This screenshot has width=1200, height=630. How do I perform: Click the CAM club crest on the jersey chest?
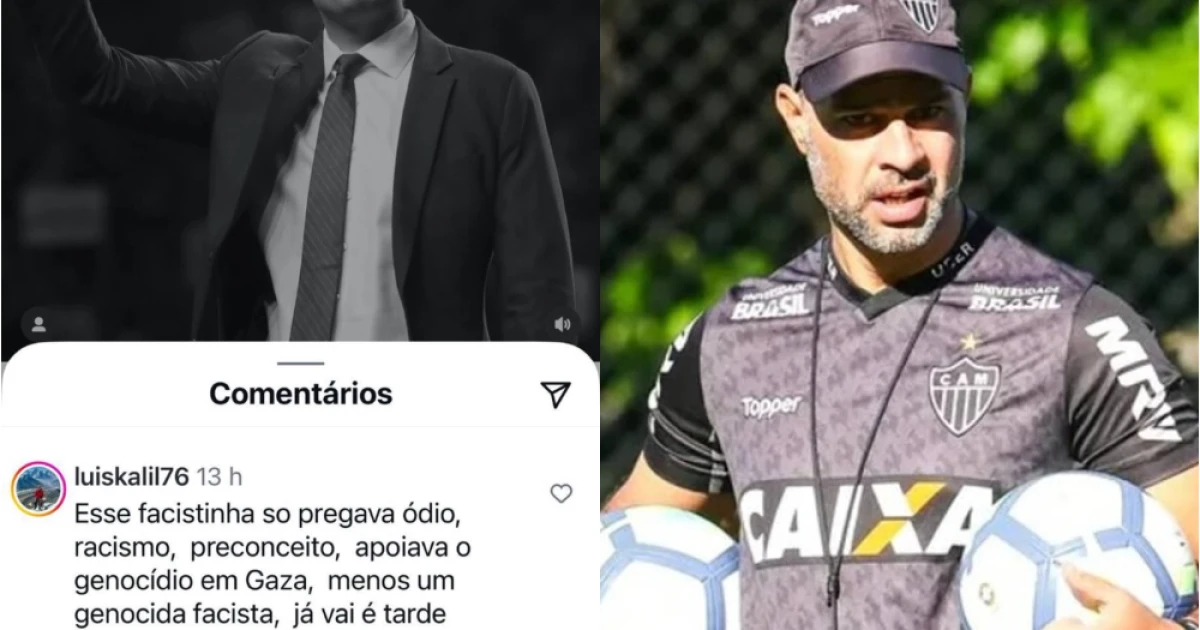coord(963,394)
